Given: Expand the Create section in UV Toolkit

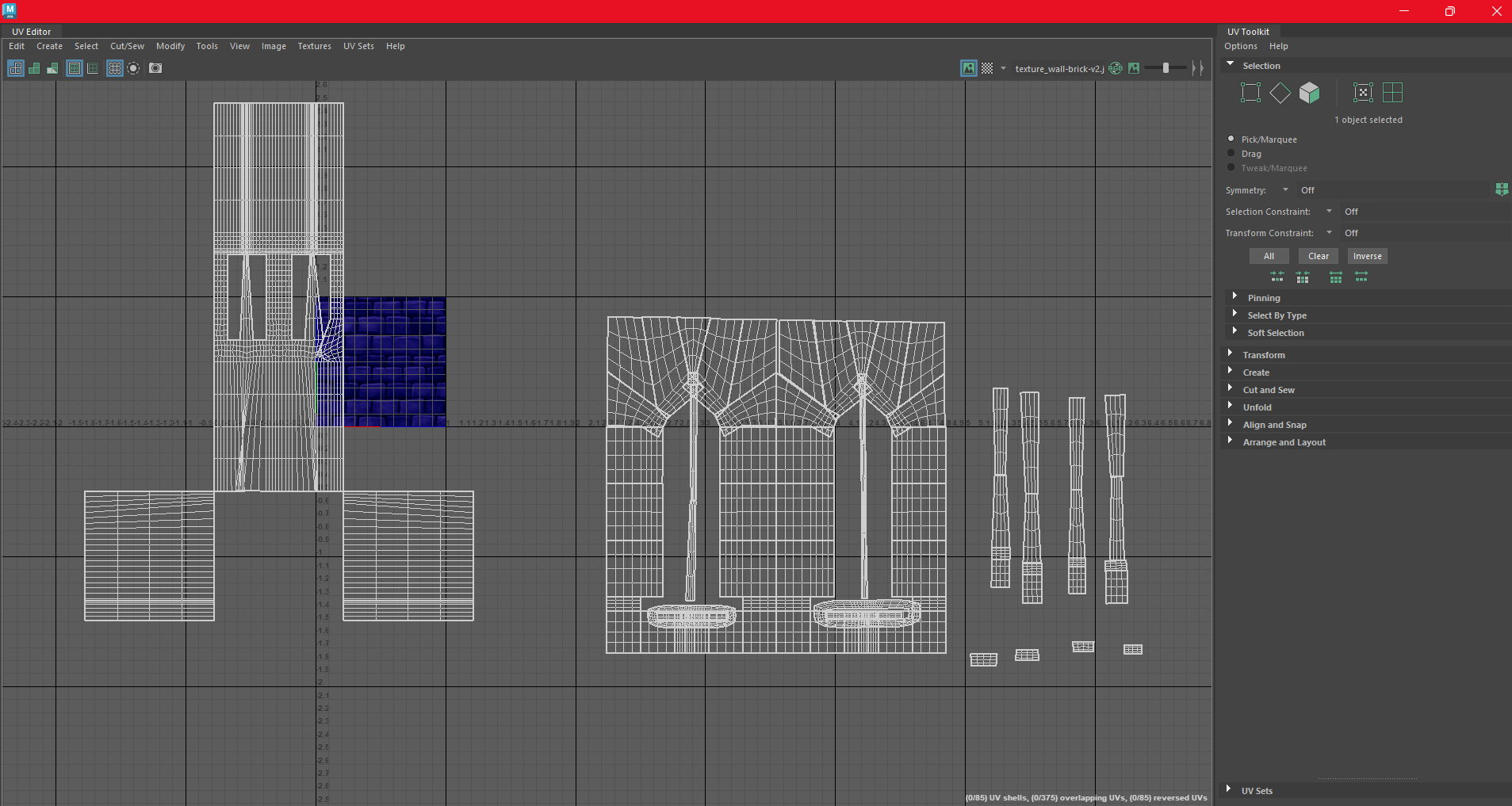Looking at the screenshot, I should point(1365,372).
